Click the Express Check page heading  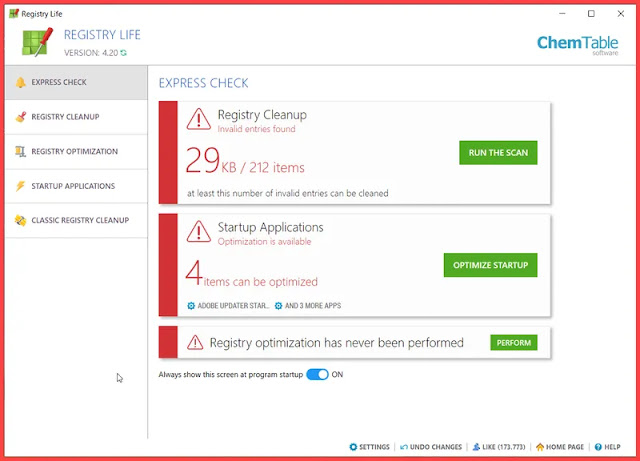[203, 83]
